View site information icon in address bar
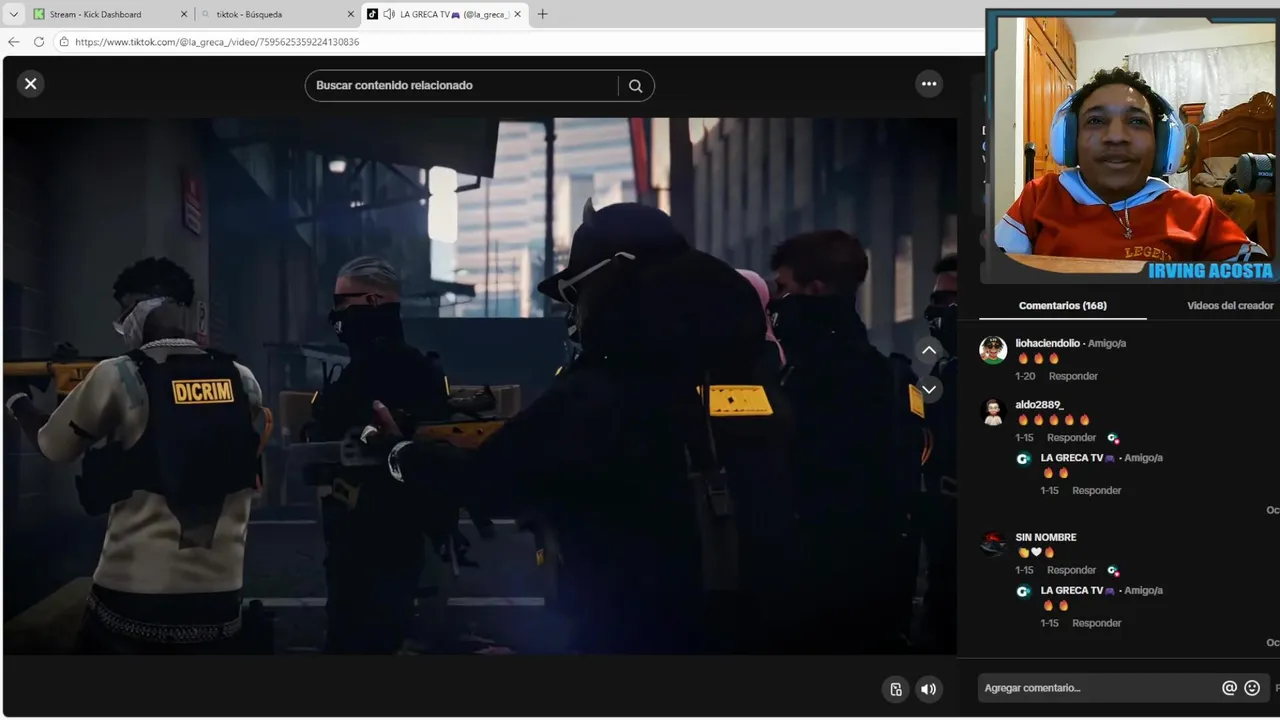The width and height of the screenshot is (1280, 720). pyautogui.click(x=64, y=42)
